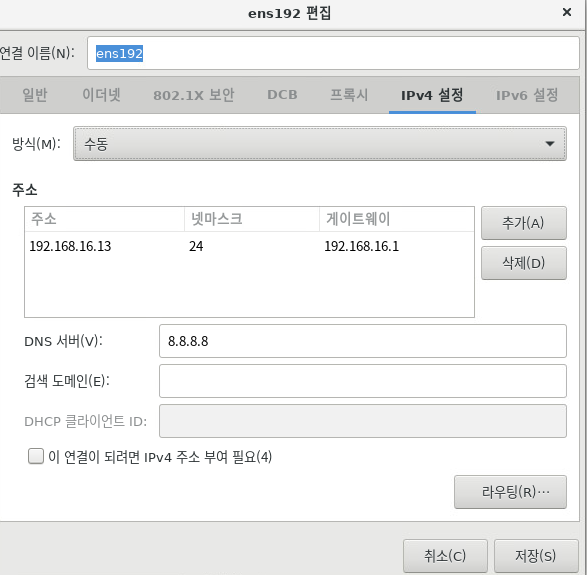The width and height of the screenshot is (587, 575).
Task: Click the connection name field containing ens192
Action: [333, 53]
